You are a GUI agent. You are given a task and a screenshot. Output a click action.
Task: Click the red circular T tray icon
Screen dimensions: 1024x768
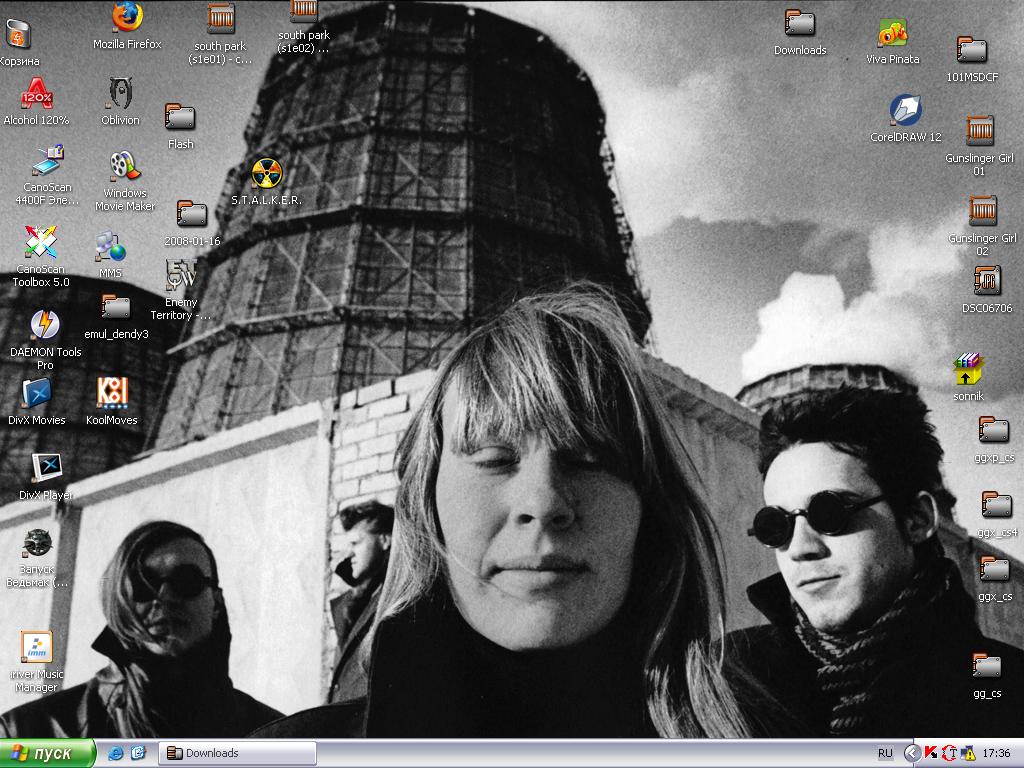point(950,753)
